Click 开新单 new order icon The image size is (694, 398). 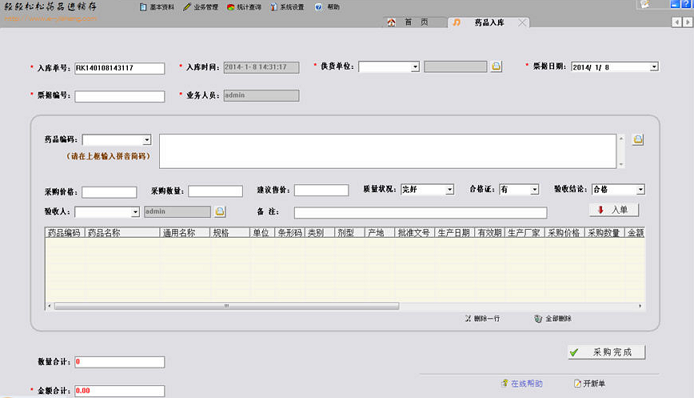pos(577,383)
